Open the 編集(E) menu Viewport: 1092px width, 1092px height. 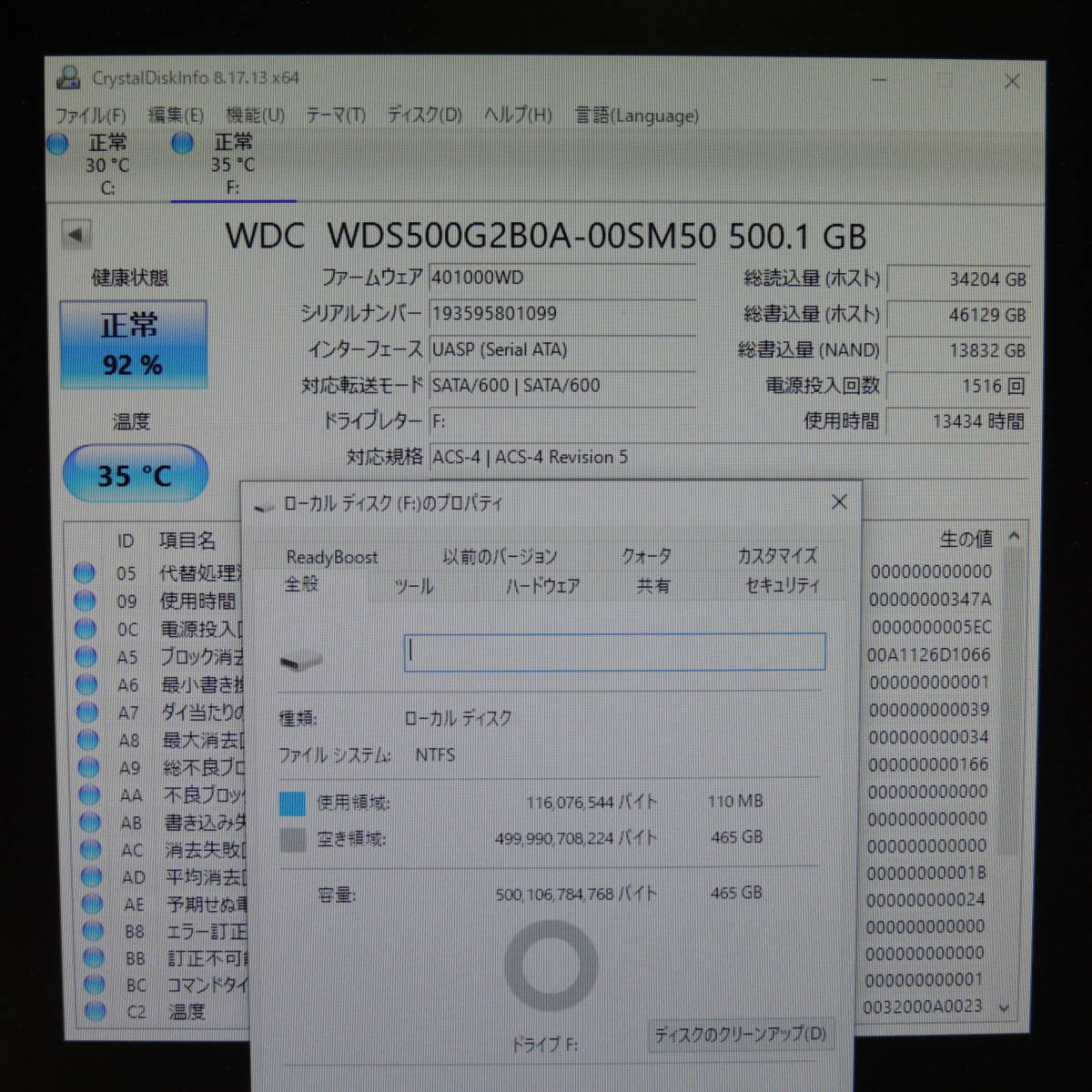click(x=176, y=116)
